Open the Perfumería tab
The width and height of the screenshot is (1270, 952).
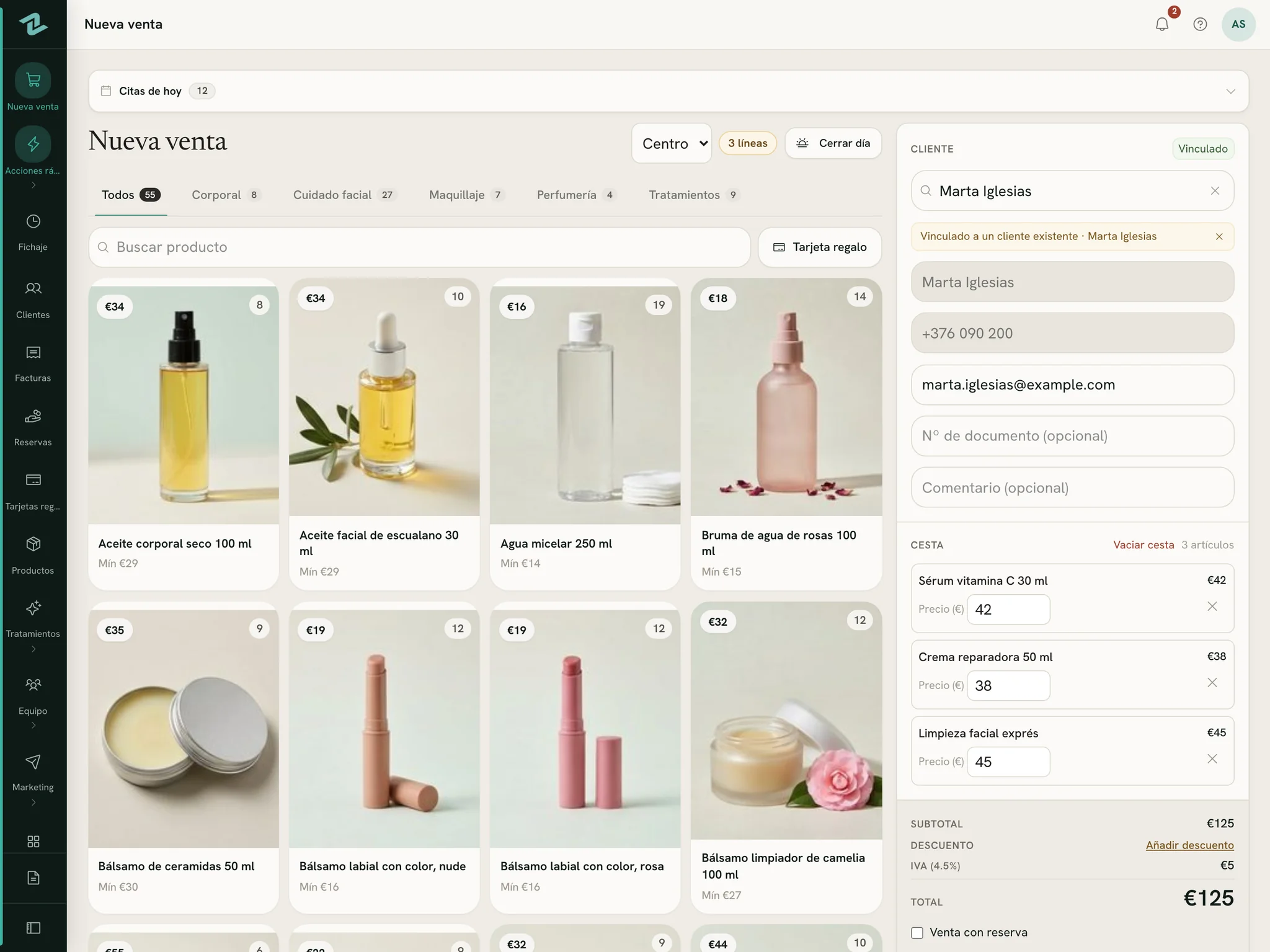(577, 195)
